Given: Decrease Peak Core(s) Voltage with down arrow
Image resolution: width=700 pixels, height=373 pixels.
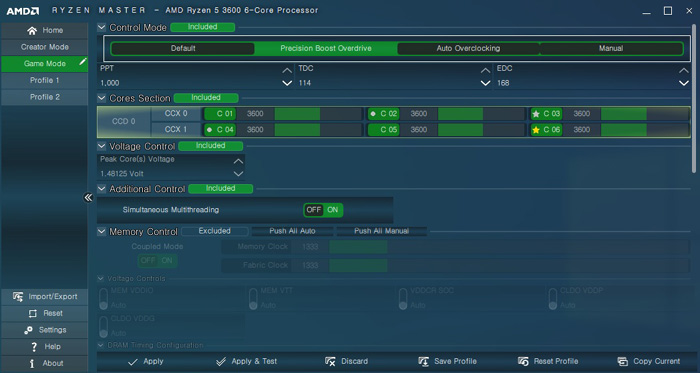Looking at the screenshot, I should tap(238, 174).
